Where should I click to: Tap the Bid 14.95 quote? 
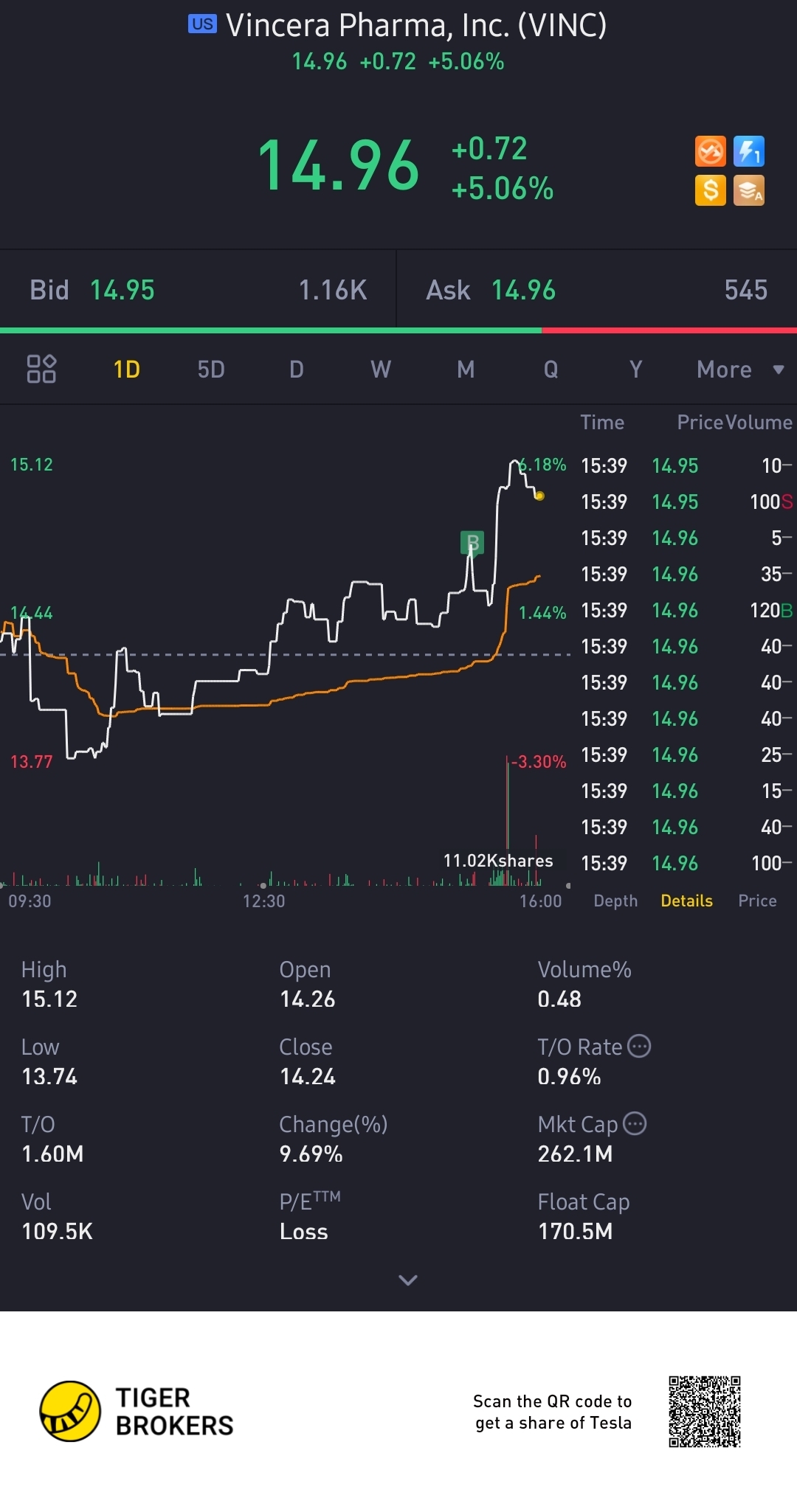(x=198, y=290)
